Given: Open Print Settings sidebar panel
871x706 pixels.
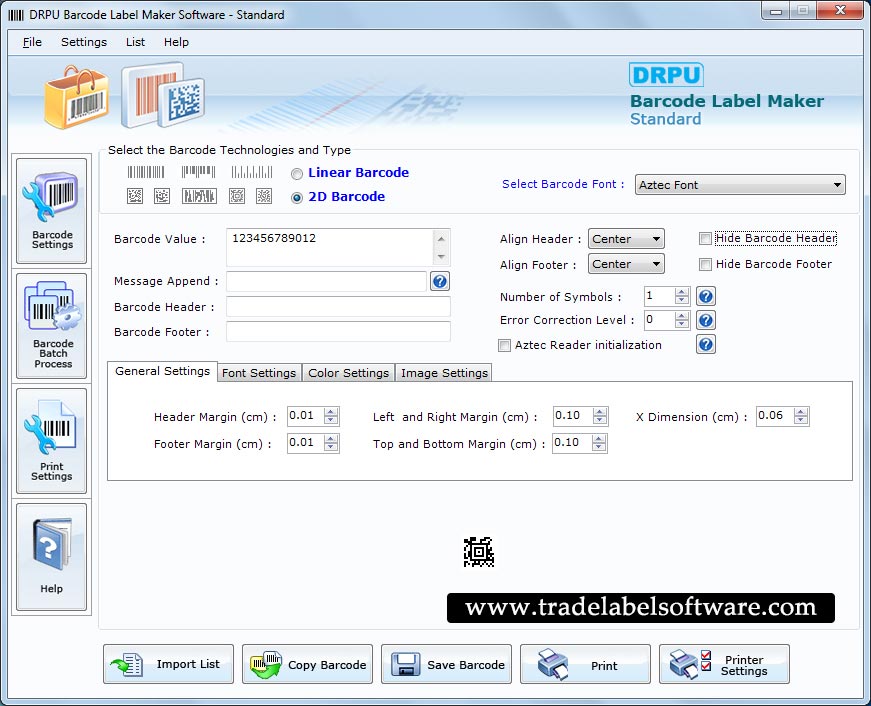Looking at the screenshot, I should click(52, 440).
